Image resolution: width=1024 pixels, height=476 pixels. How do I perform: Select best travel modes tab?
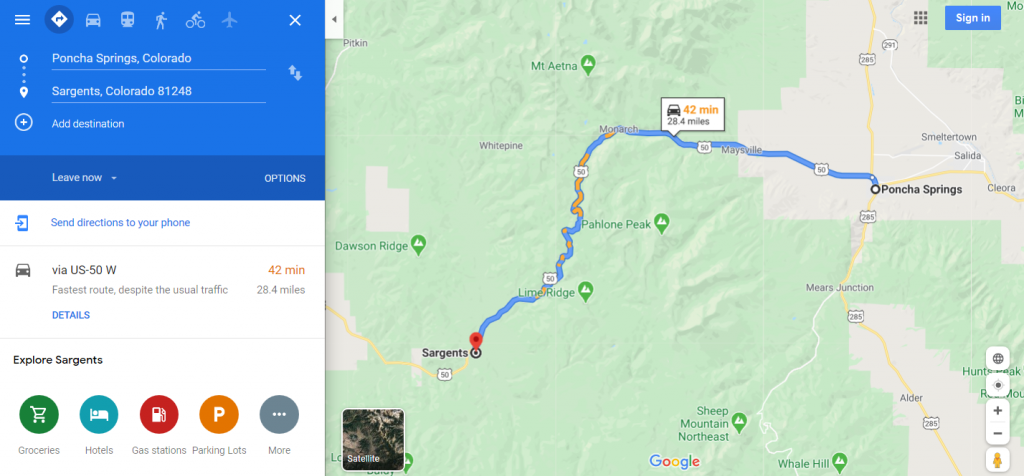(x=59, y=20)
